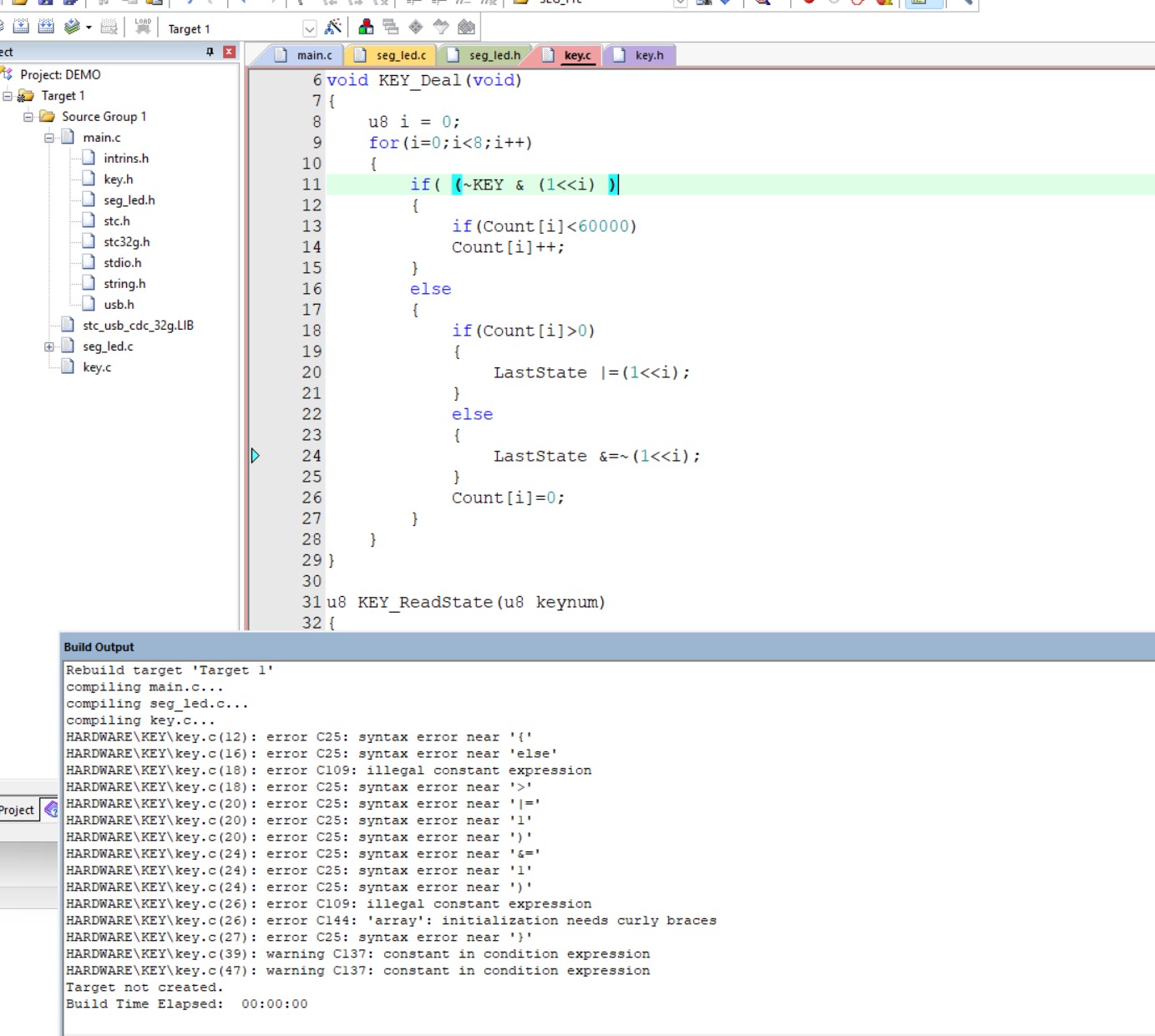Click the key.c(12) syntax error line
Image resolution: width=1155 pixels, height=1036 pixels.
pos(299,737)
